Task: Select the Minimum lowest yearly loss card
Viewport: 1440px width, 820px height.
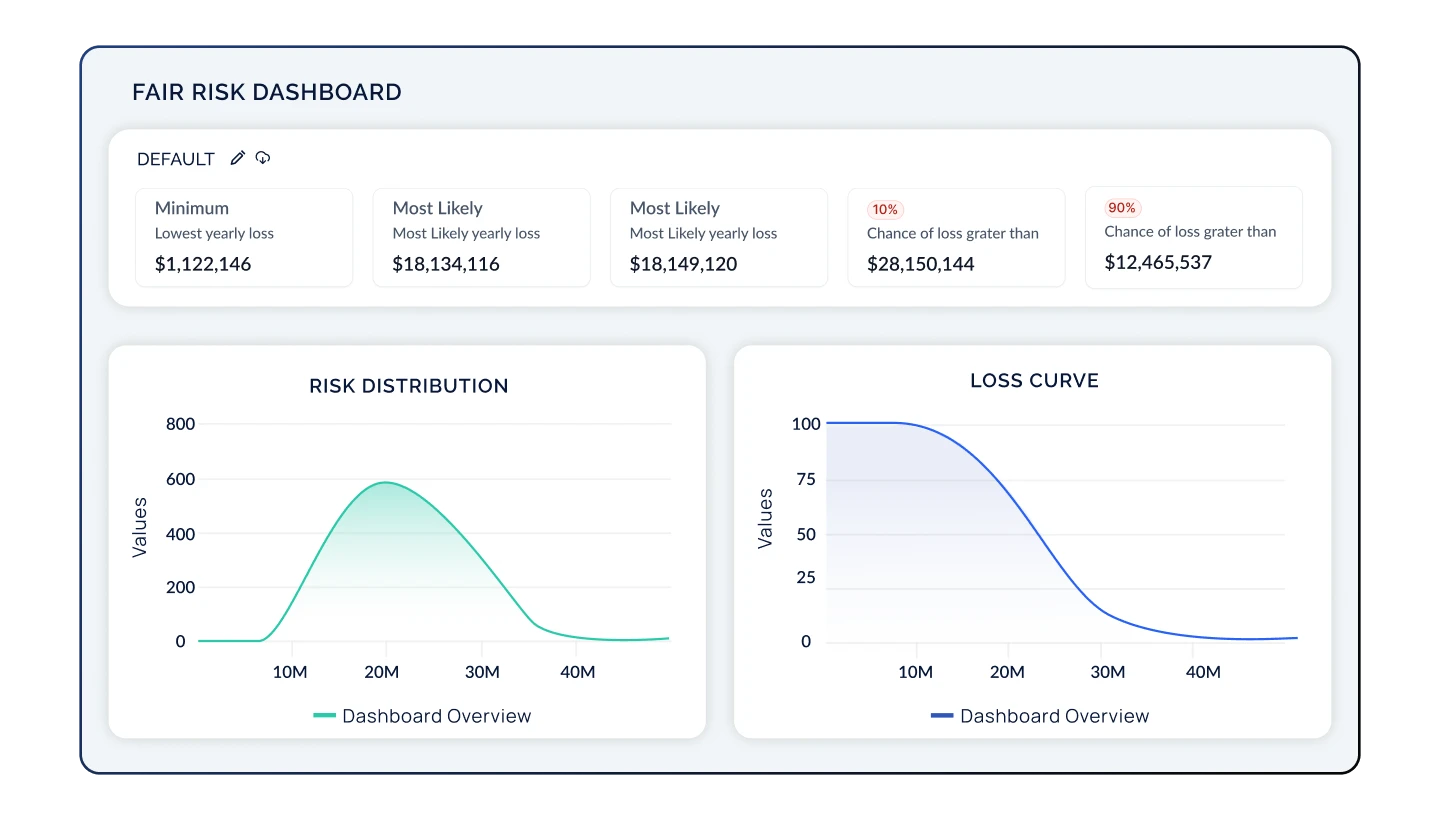Action: [244, 238]
